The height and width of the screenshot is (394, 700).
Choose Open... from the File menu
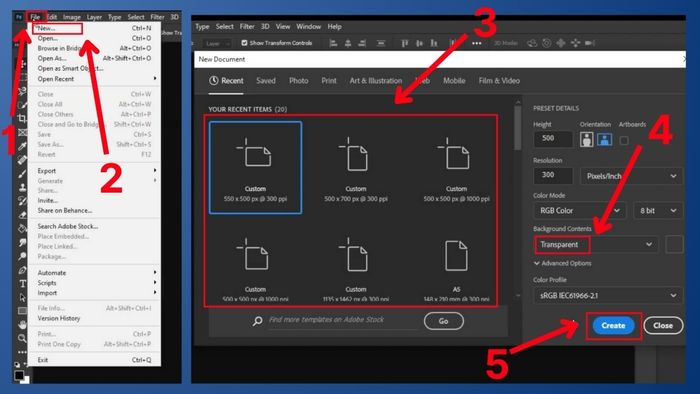pos(94,38)
